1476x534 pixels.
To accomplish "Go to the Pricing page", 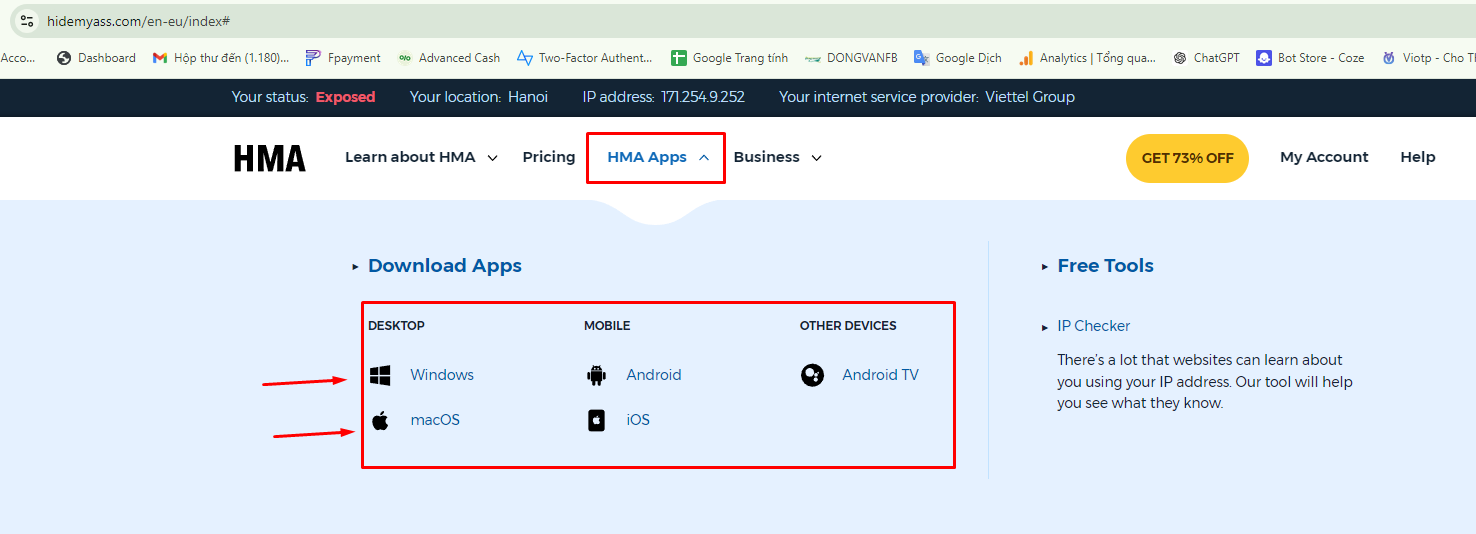I will pos(549,157).
